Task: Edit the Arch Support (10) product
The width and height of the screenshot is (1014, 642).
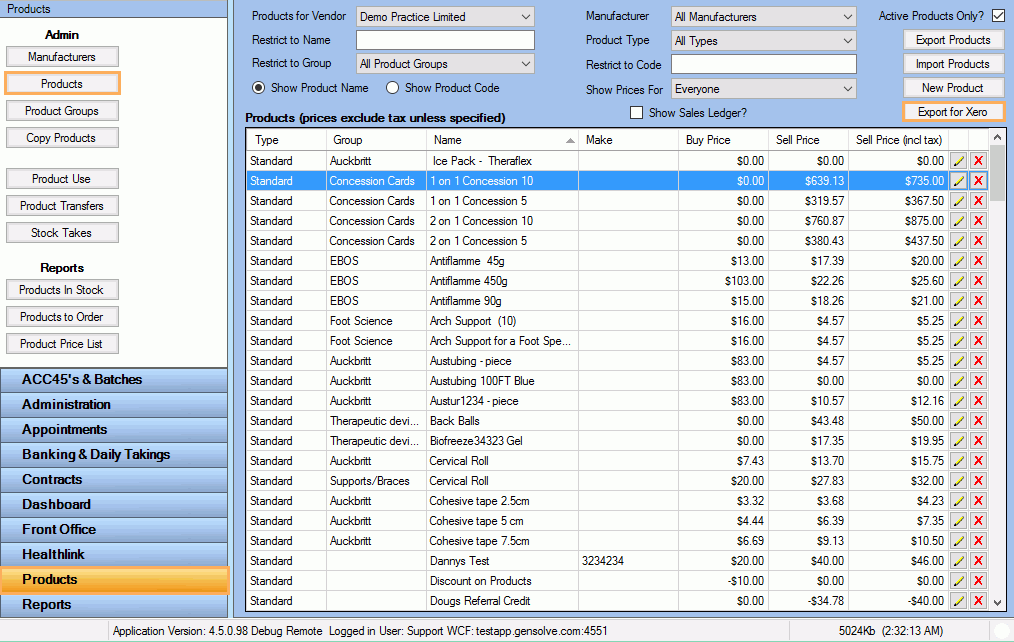Action: (958, 321)
